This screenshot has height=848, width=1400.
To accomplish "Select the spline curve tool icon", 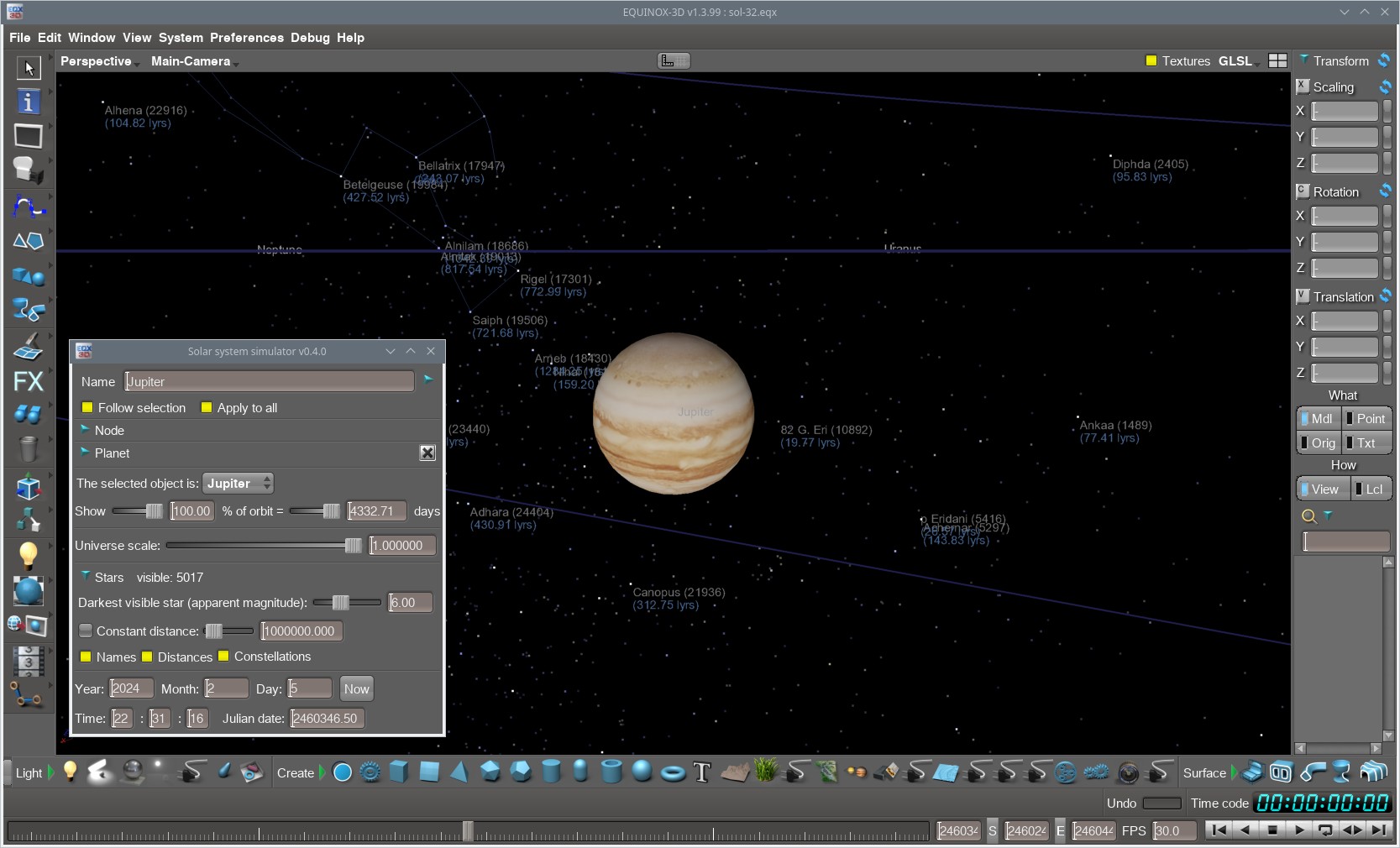I will 29,206.
